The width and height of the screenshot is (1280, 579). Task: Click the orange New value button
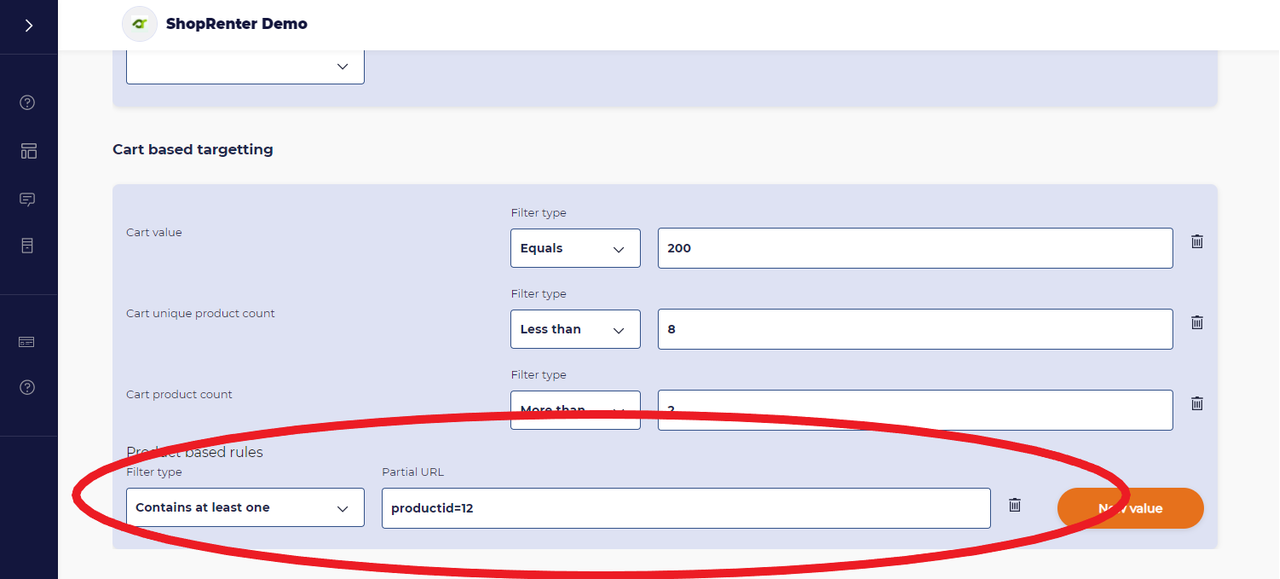click(x=1130, y=508)
